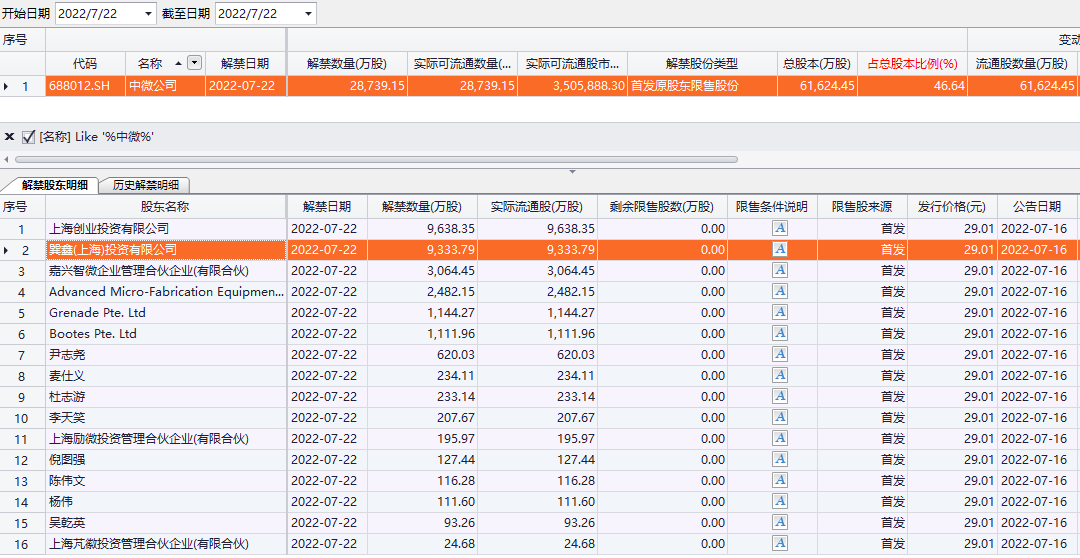Uncheck the [名称] Like '%中微%' filter checkbox
The image size is (1080, 558).
point(28,137)
